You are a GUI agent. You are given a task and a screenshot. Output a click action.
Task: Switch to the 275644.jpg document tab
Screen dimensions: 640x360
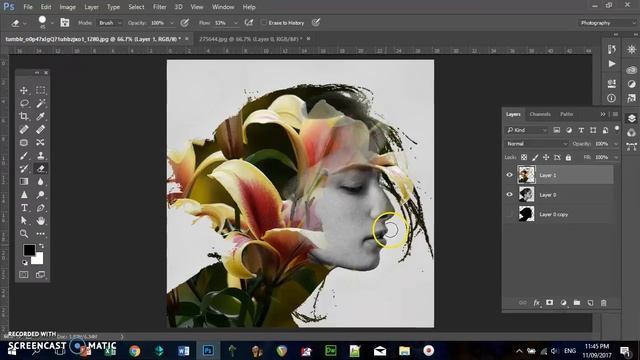pyautogui.click(x=250, y=39)
